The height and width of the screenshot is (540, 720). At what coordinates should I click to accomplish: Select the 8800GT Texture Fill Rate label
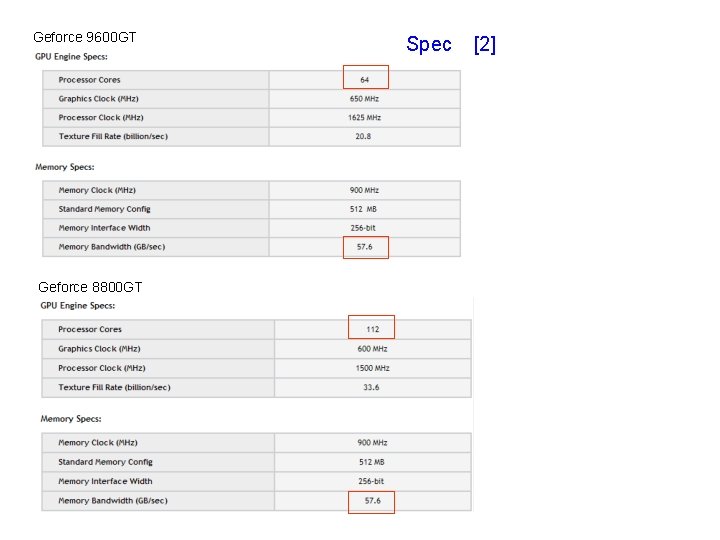pyautogui.click(x=114, y=387)
